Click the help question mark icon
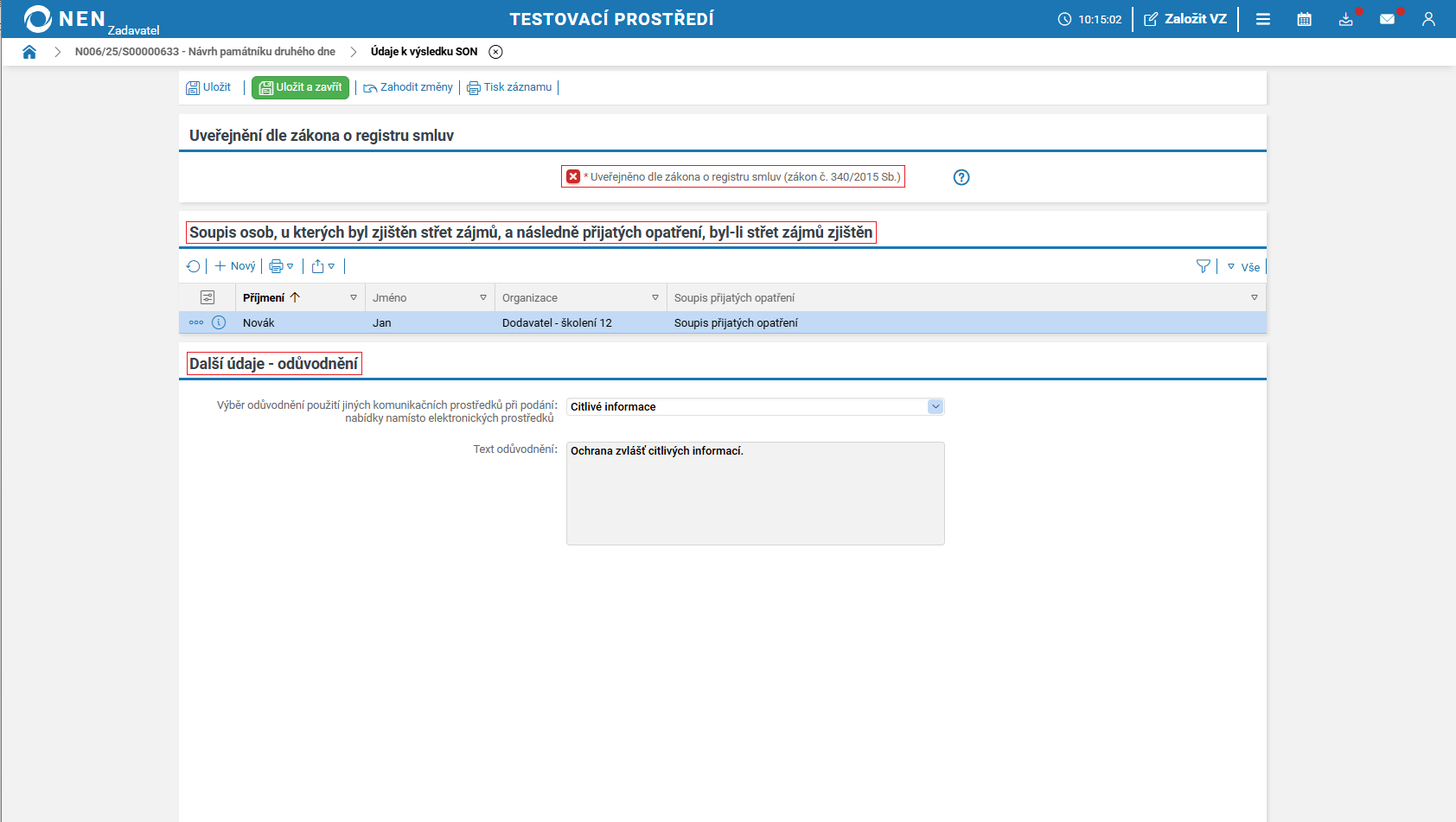Screen dimensions: 1456x822 pyautogui.click(x=961, y=177)
